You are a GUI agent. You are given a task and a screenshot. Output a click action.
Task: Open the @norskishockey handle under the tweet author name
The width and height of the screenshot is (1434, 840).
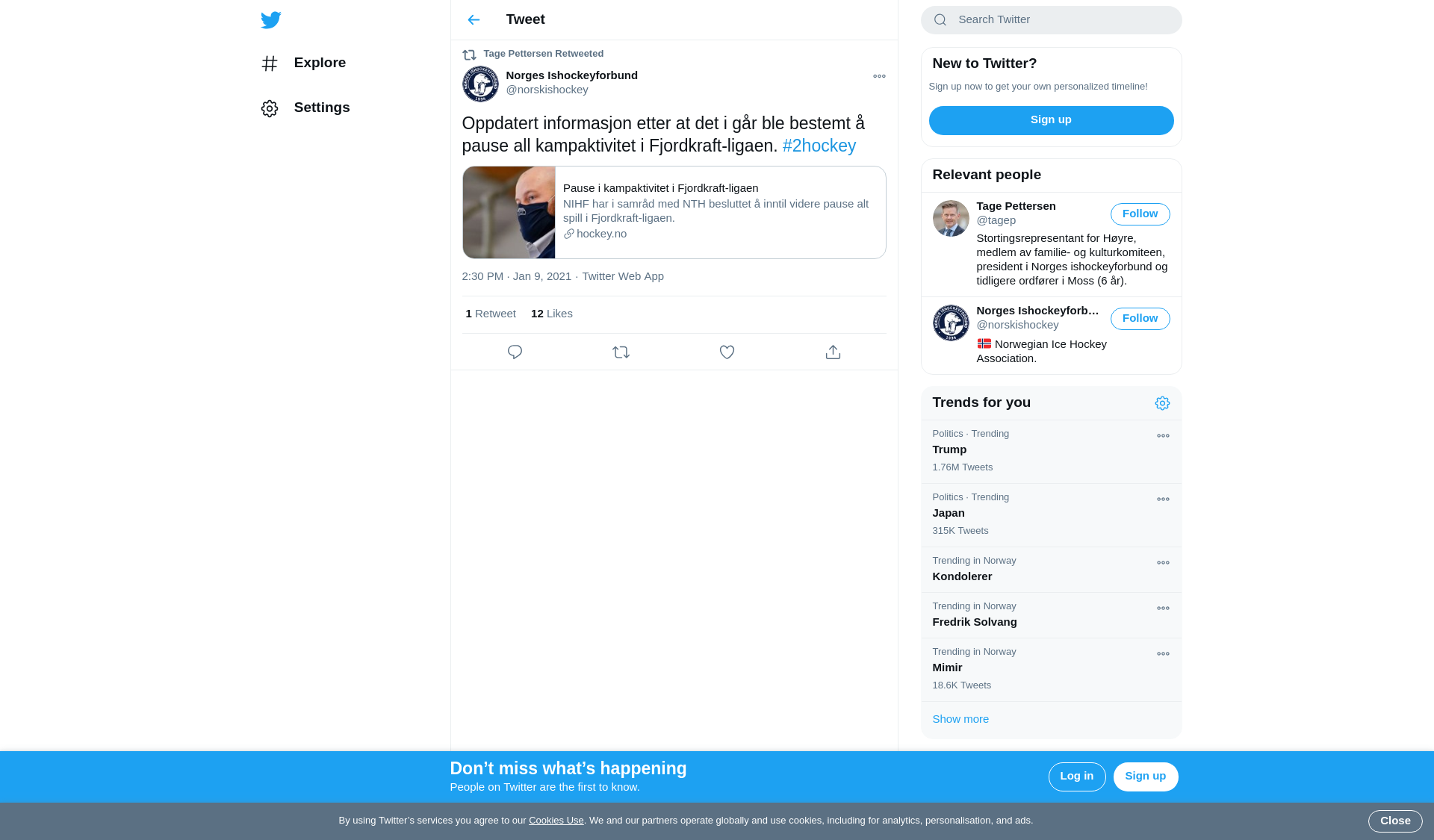point(547,90)
